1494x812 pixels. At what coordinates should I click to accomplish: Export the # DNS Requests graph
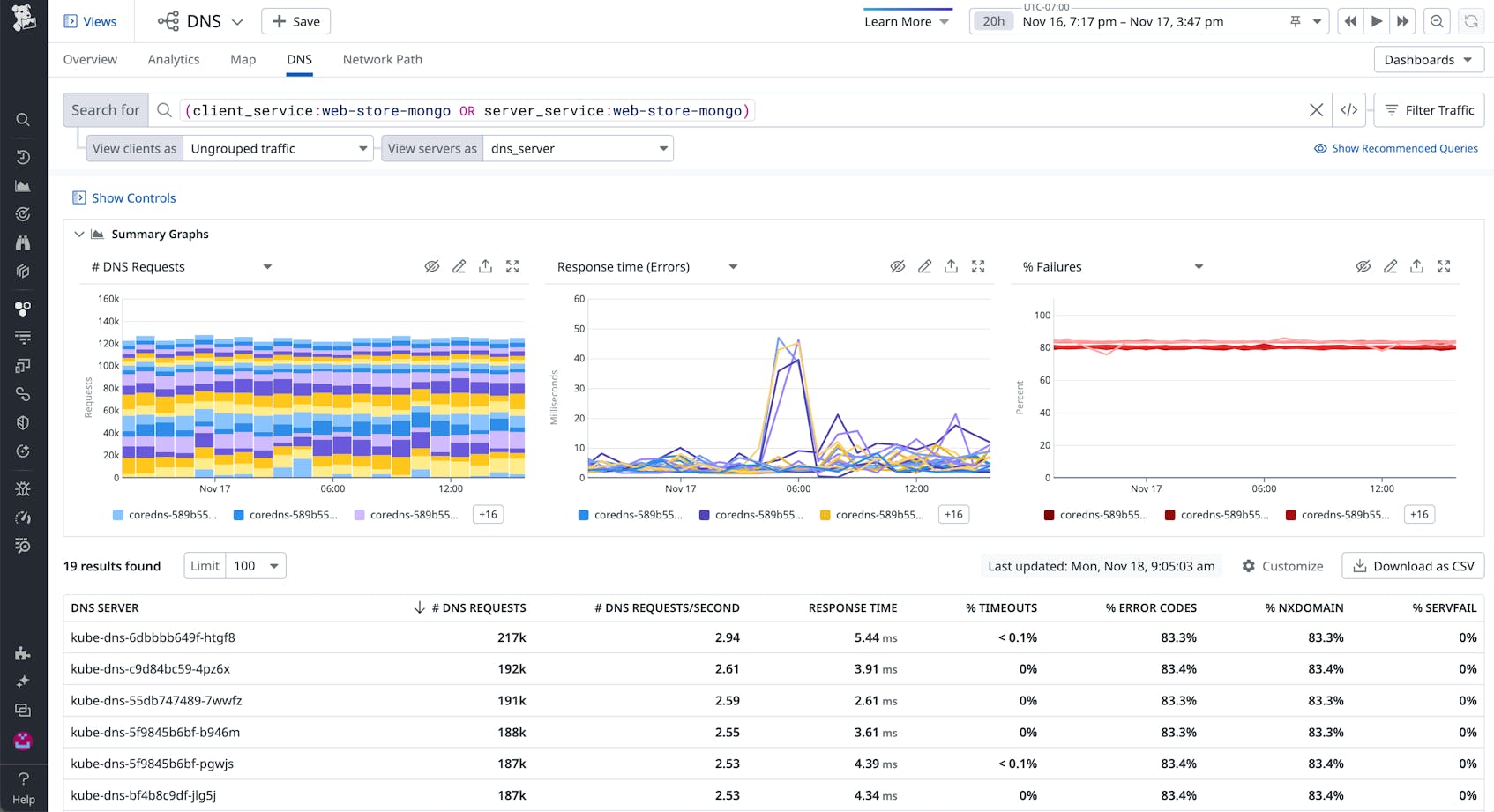coord(485,265)
